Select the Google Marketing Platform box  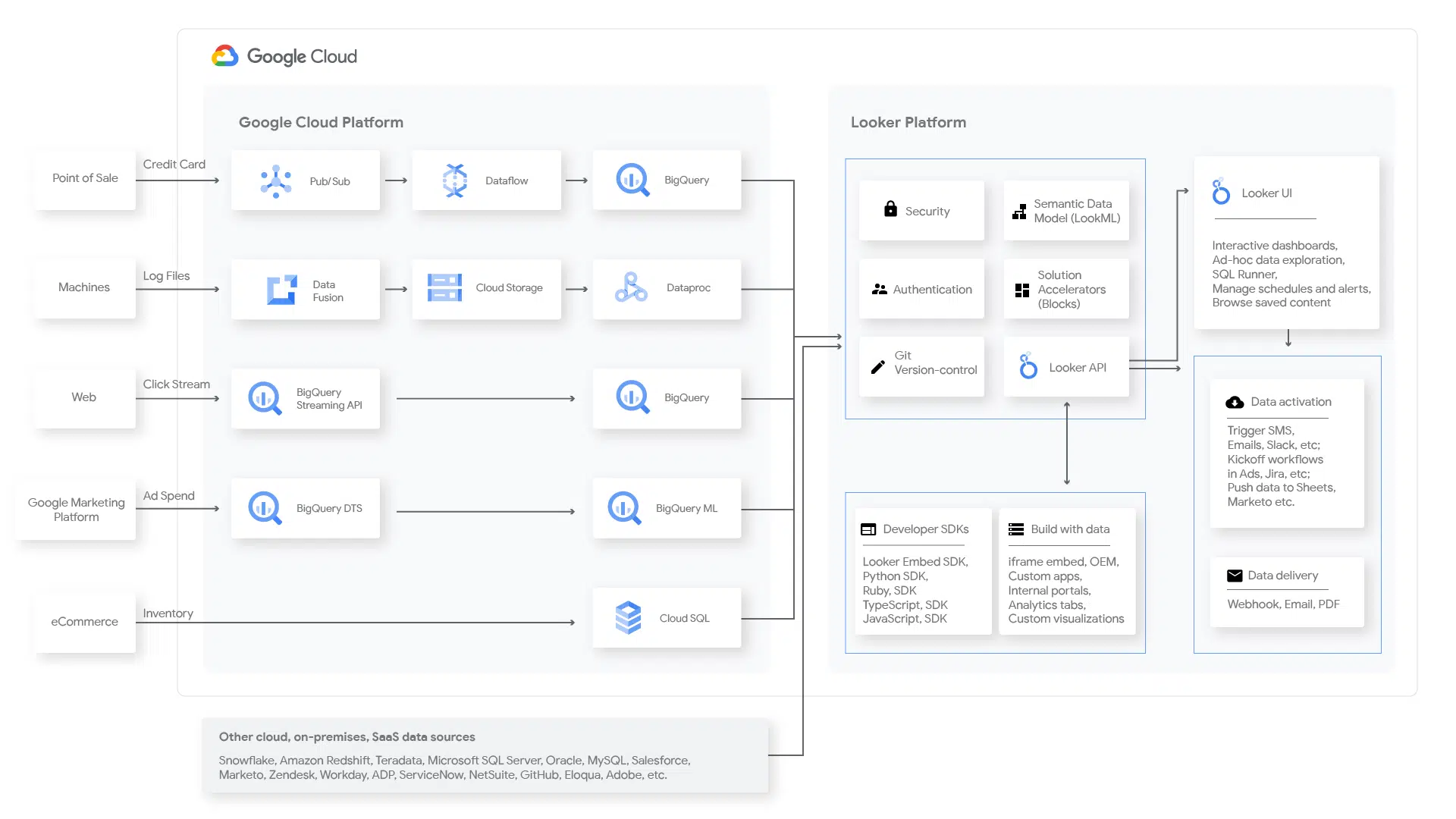tap(76, 510)
